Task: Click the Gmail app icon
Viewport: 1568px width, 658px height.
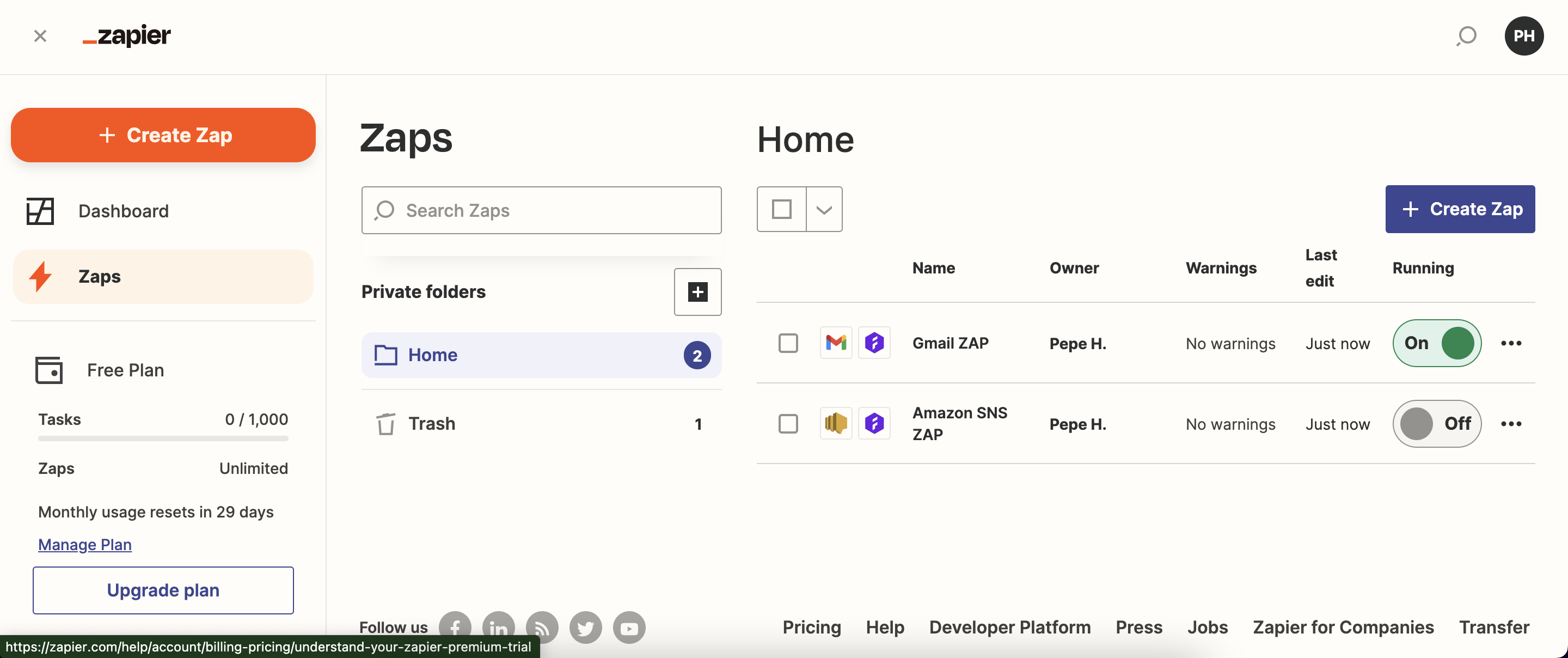Action: click(836, 343)
